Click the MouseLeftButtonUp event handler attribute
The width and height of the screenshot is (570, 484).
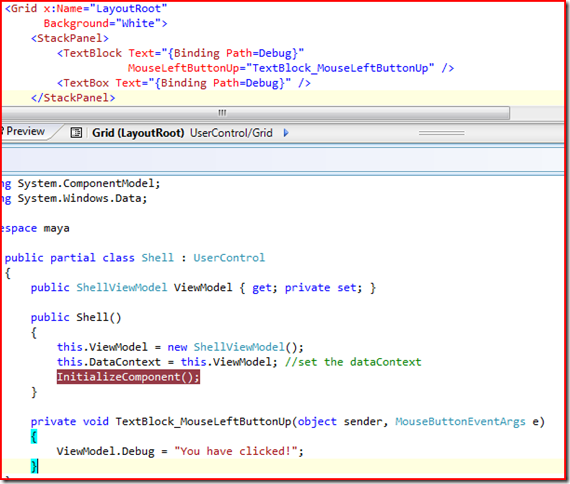(281, 68)
